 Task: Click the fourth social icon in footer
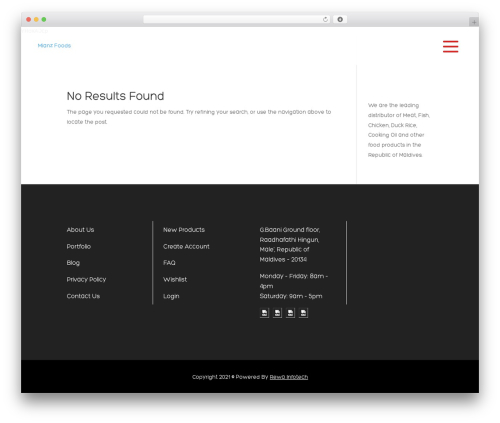click(303, 313)
